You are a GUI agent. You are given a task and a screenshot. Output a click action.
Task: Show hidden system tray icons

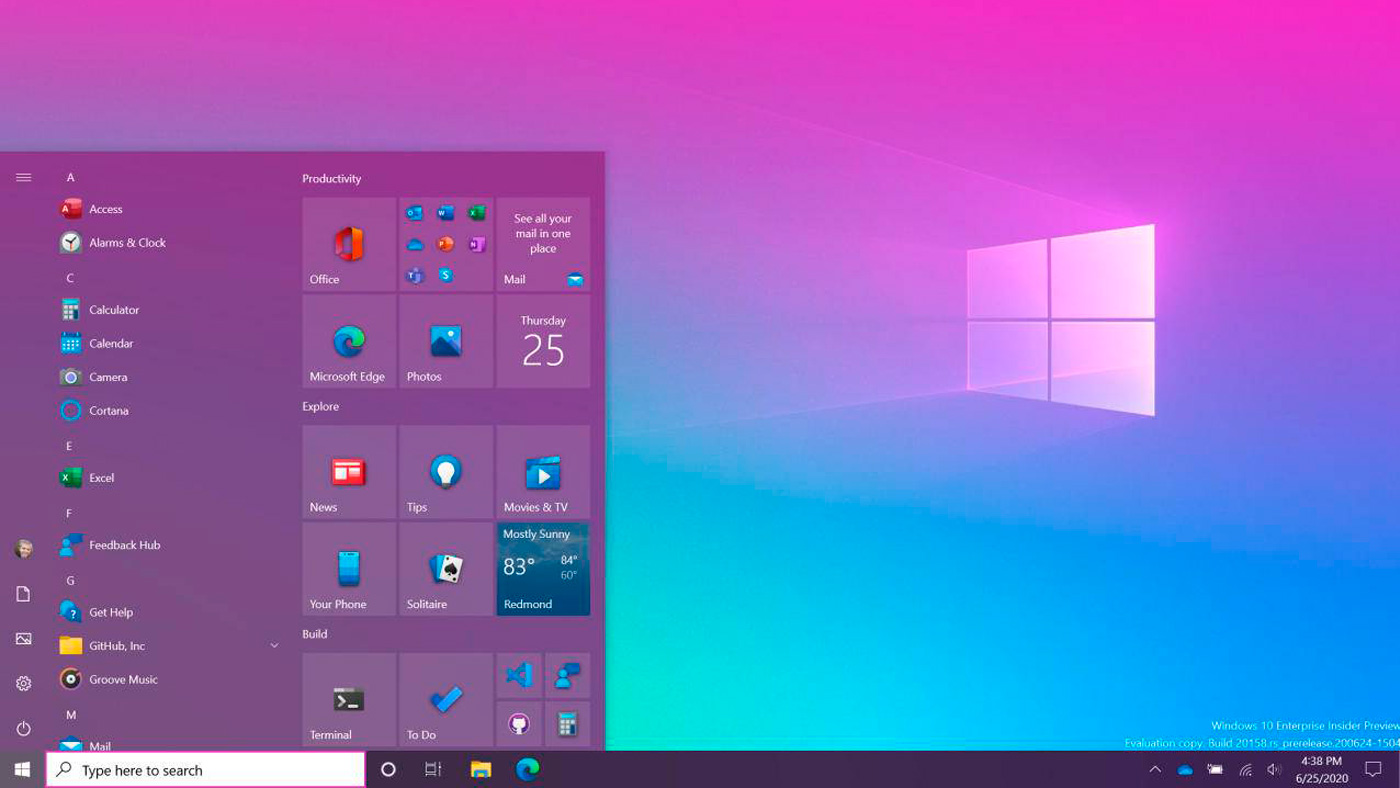1155,769
